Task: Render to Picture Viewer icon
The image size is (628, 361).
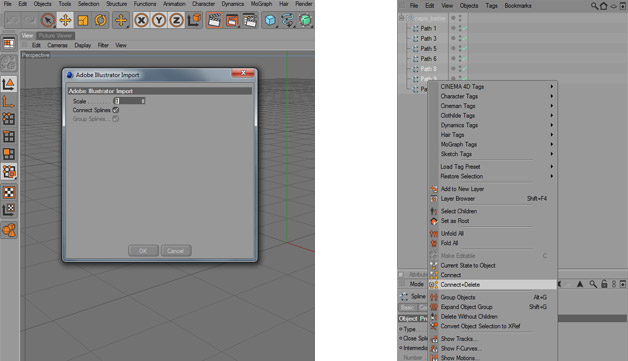Action: point(232,20)
